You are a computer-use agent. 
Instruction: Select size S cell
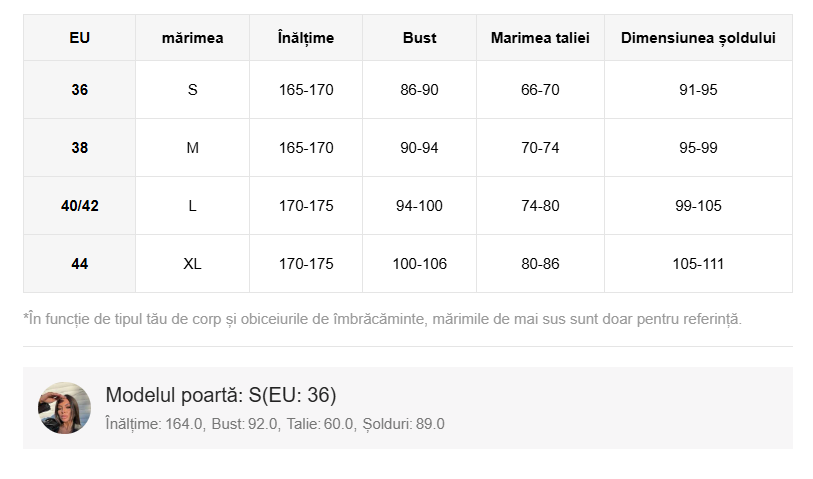point(192,90)
